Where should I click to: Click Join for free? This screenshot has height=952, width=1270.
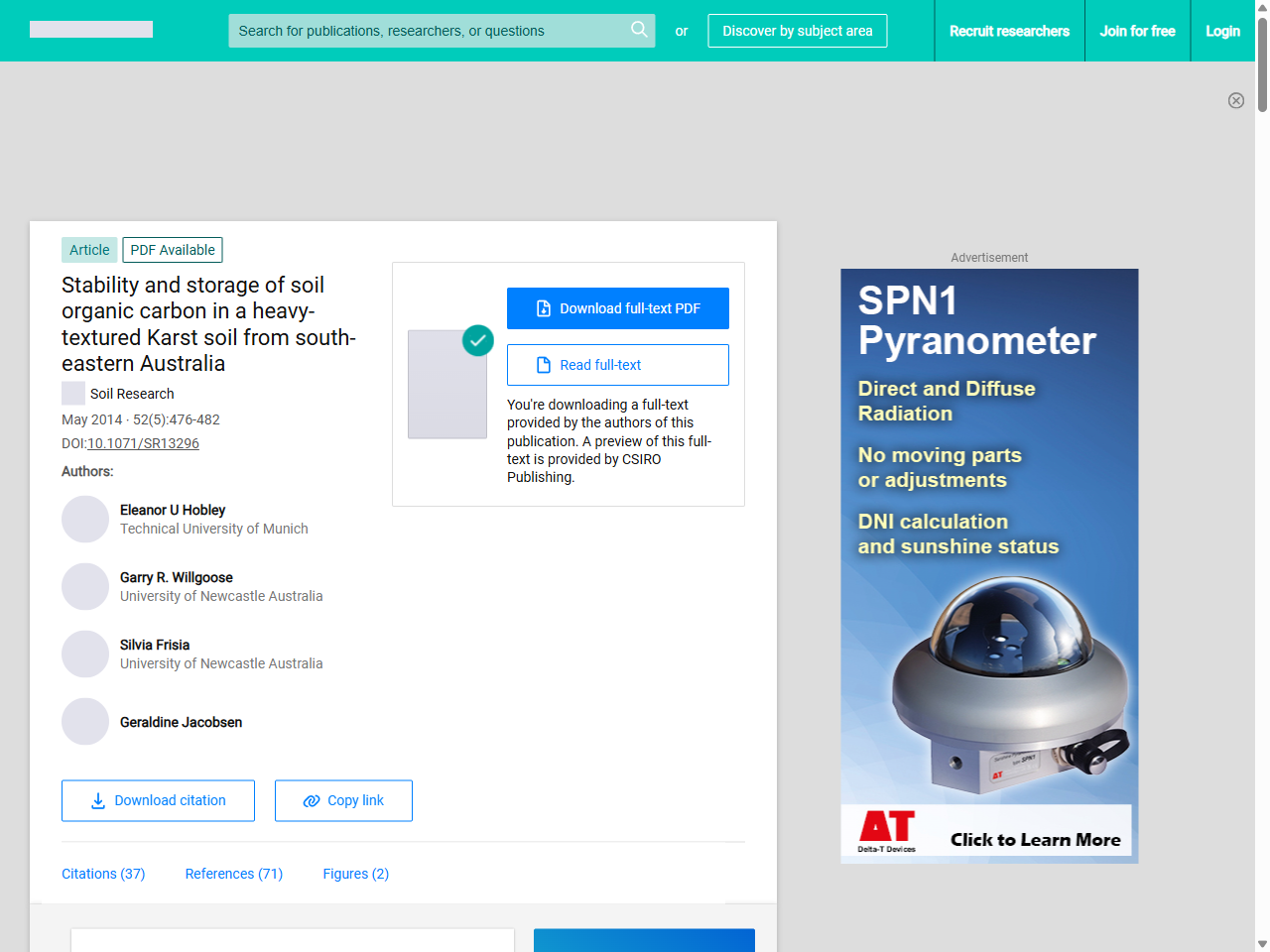1137,31
